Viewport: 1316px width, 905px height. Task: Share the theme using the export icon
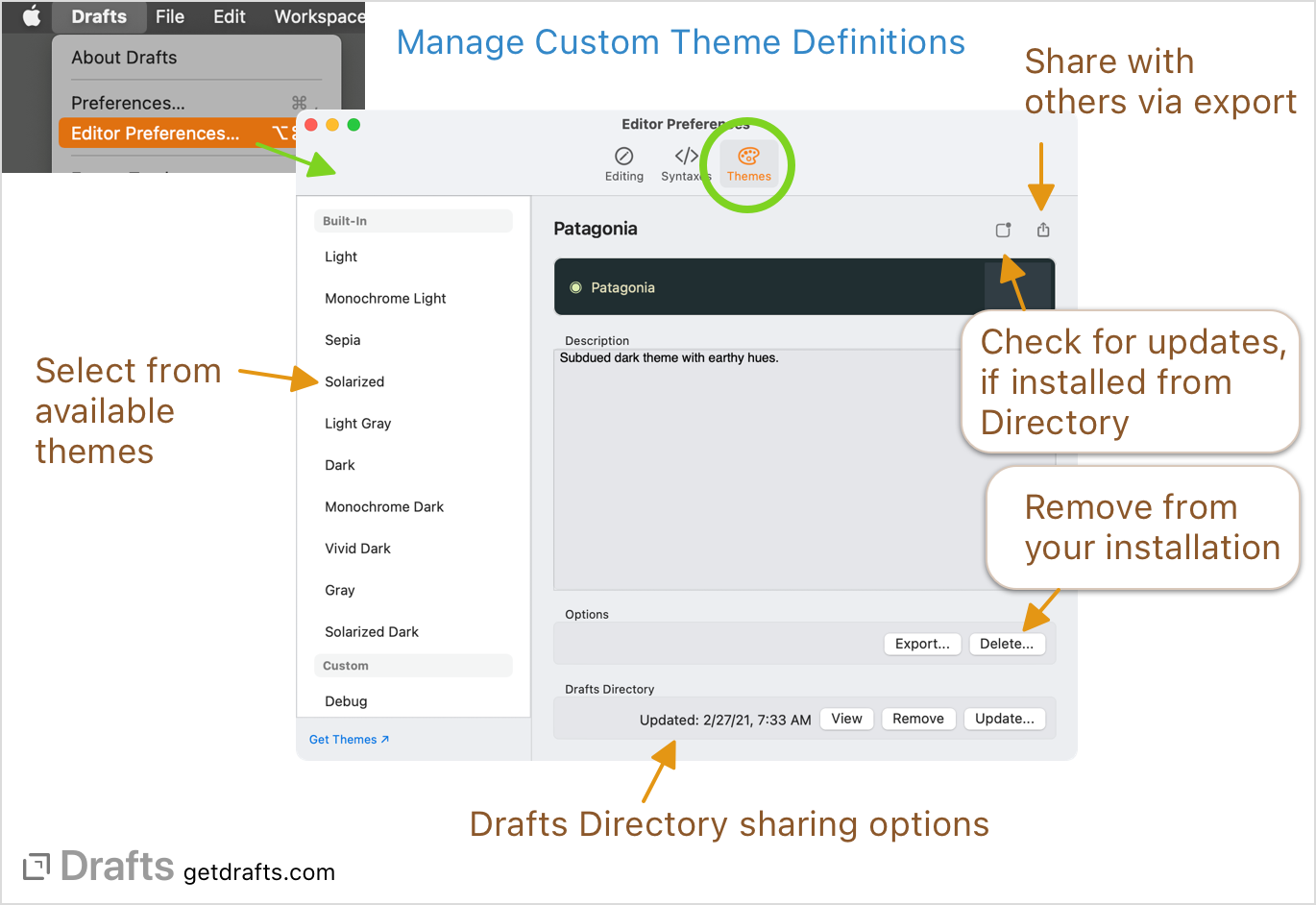1043,230
